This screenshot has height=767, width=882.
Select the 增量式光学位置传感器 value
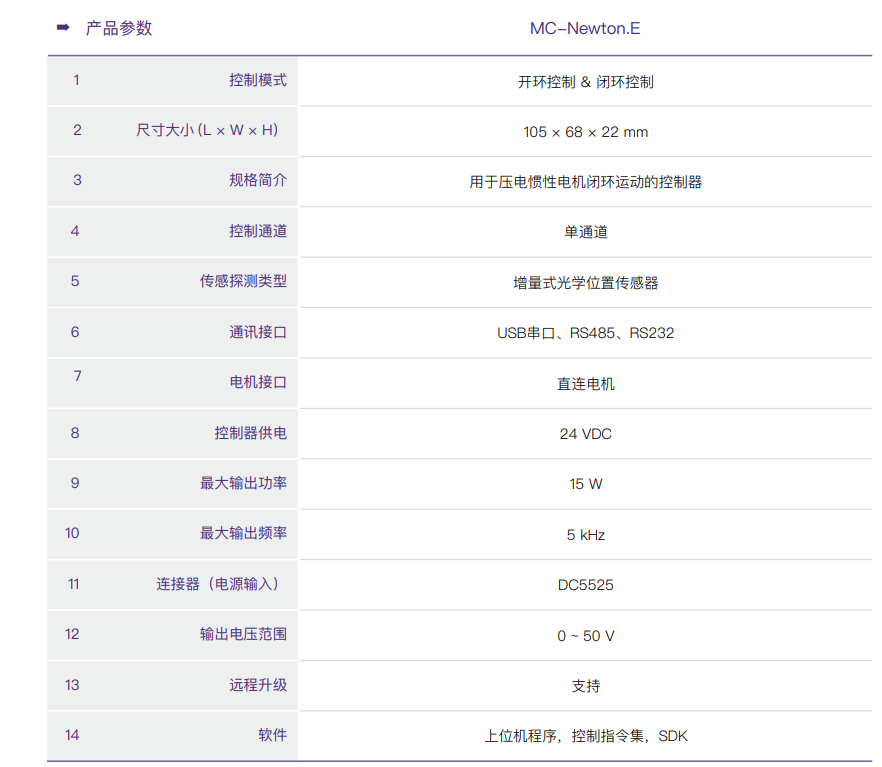585,283
